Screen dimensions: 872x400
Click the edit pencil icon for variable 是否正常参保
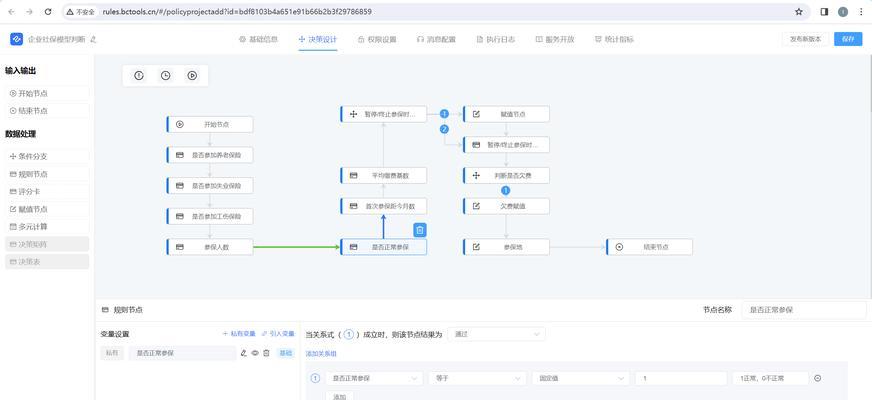coord(243,353)
